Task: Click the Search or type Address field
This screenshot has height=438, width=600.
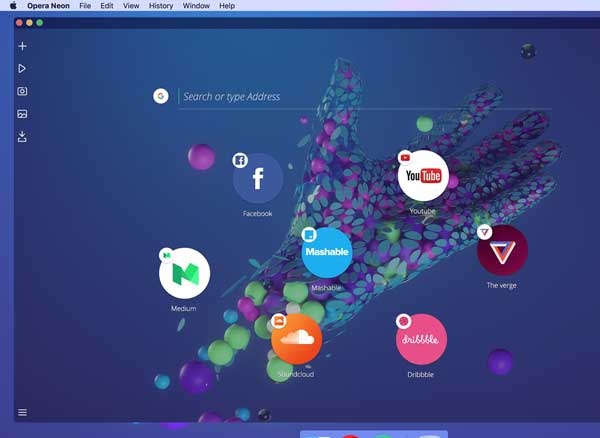Action: click(365, 97)
